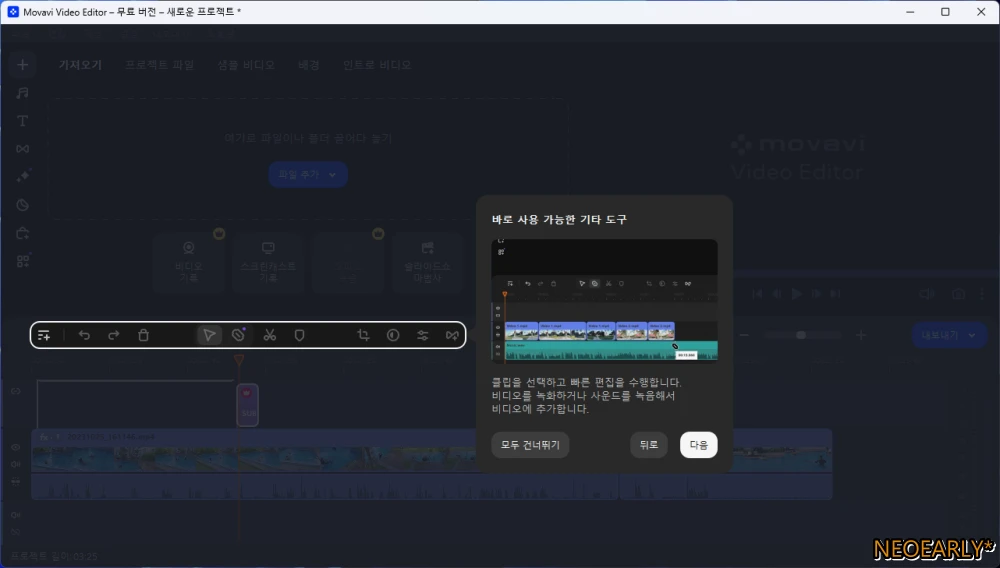Click the tutorial preview image in the popup

tap(605, 301)
